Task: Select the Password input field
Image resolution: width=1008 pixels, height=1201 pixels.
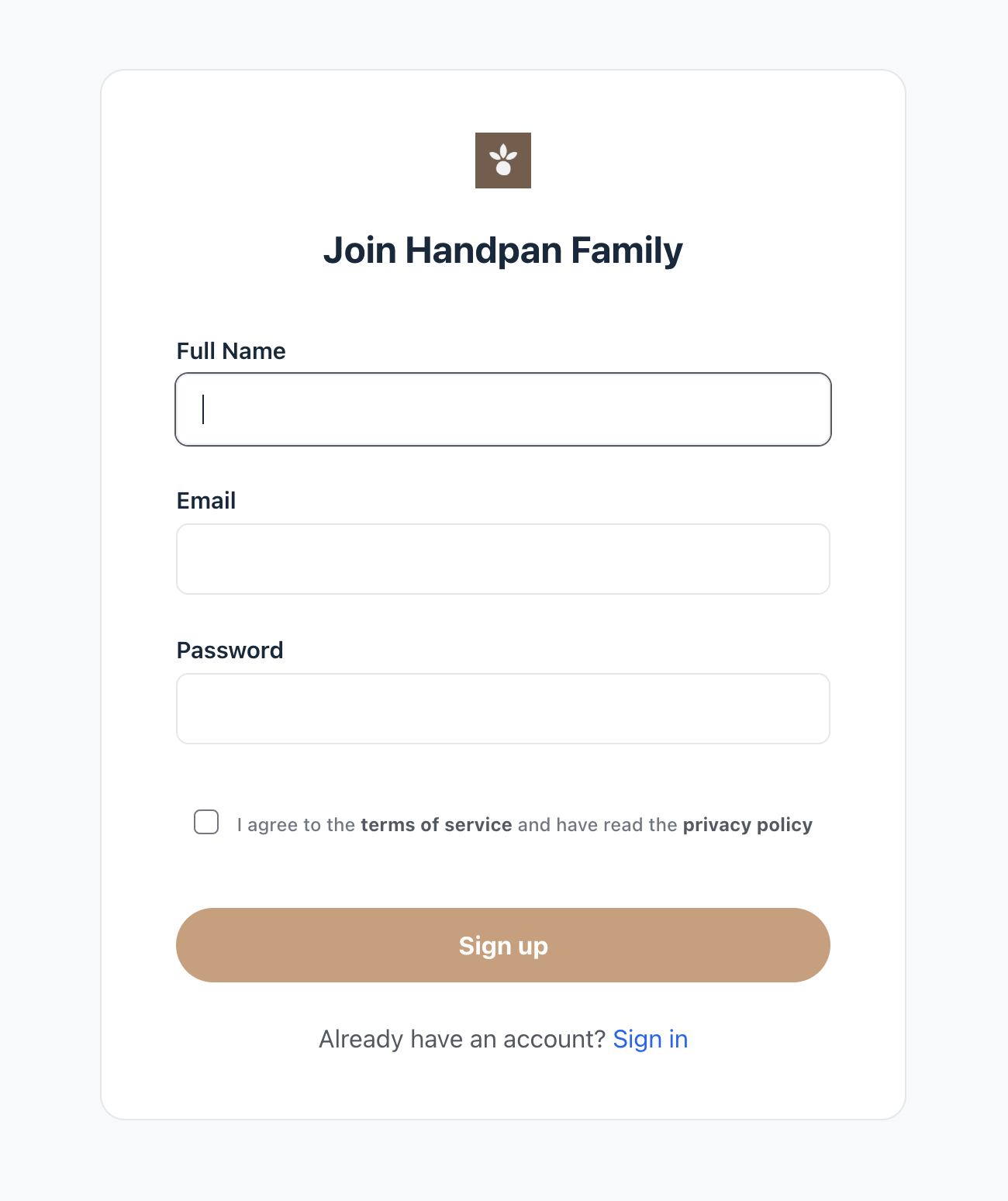Action: point(503,709)
